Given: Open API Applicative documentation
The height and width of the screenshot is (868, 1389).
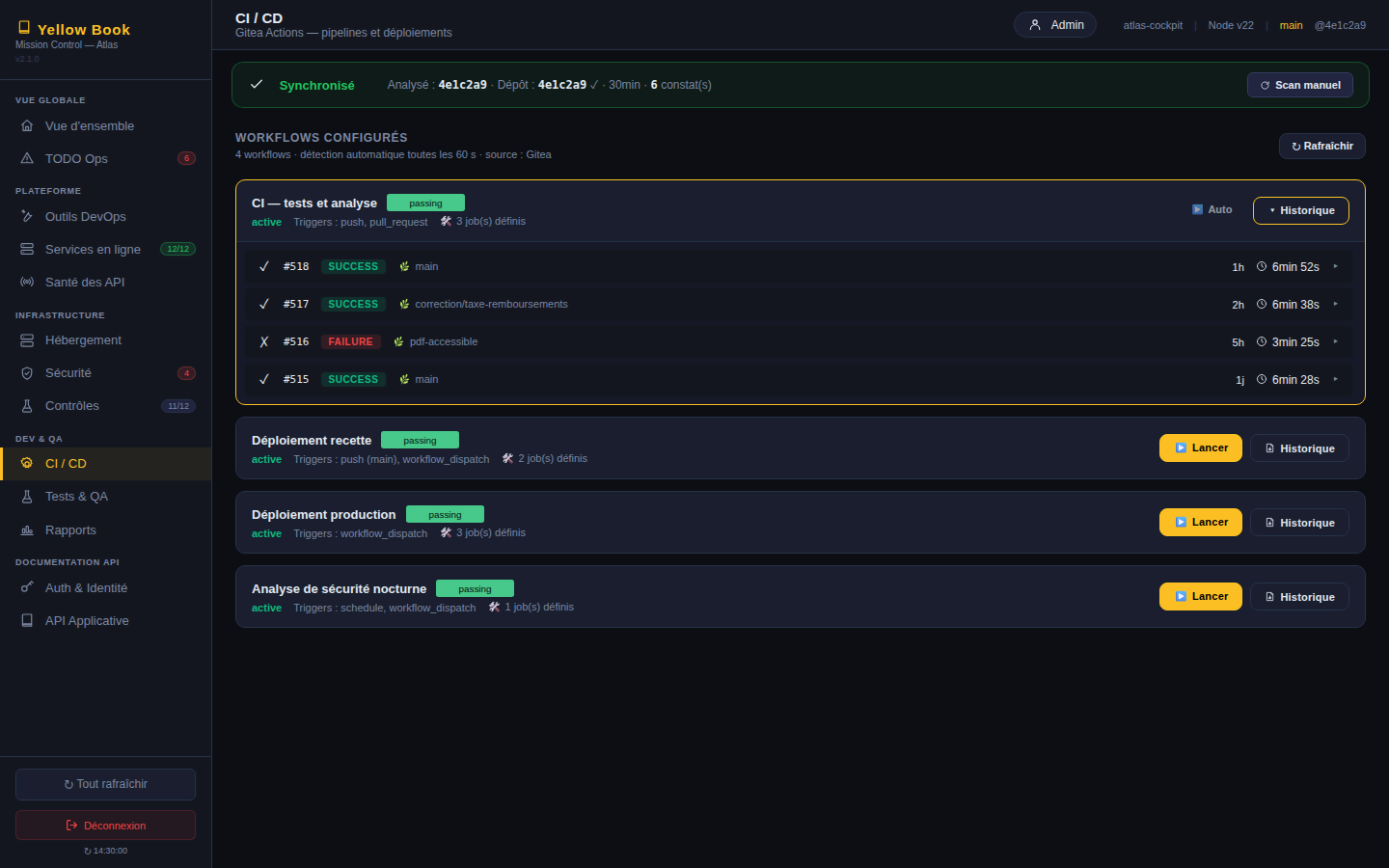Looking at the screenshot, I should pos(105,620).
